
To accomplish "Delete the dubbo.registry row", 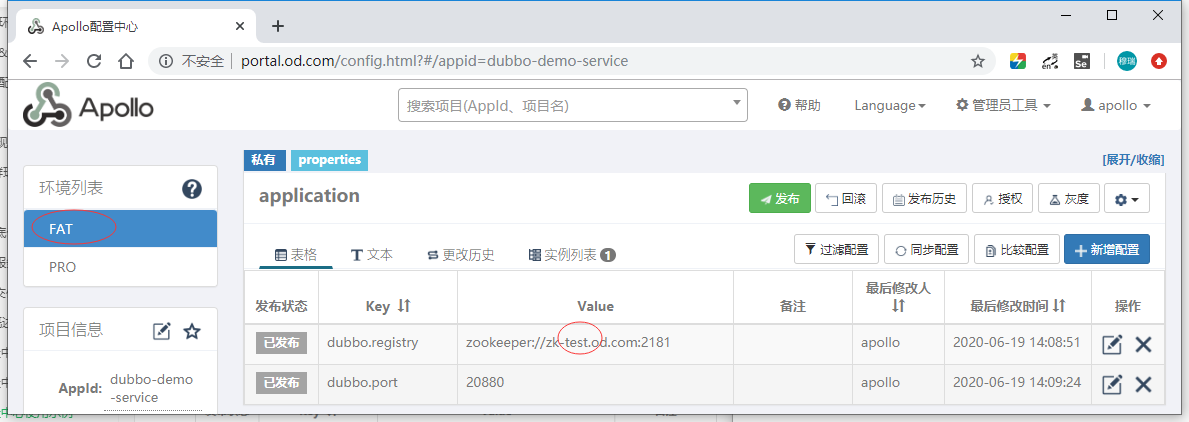I will coord(1144,345).
